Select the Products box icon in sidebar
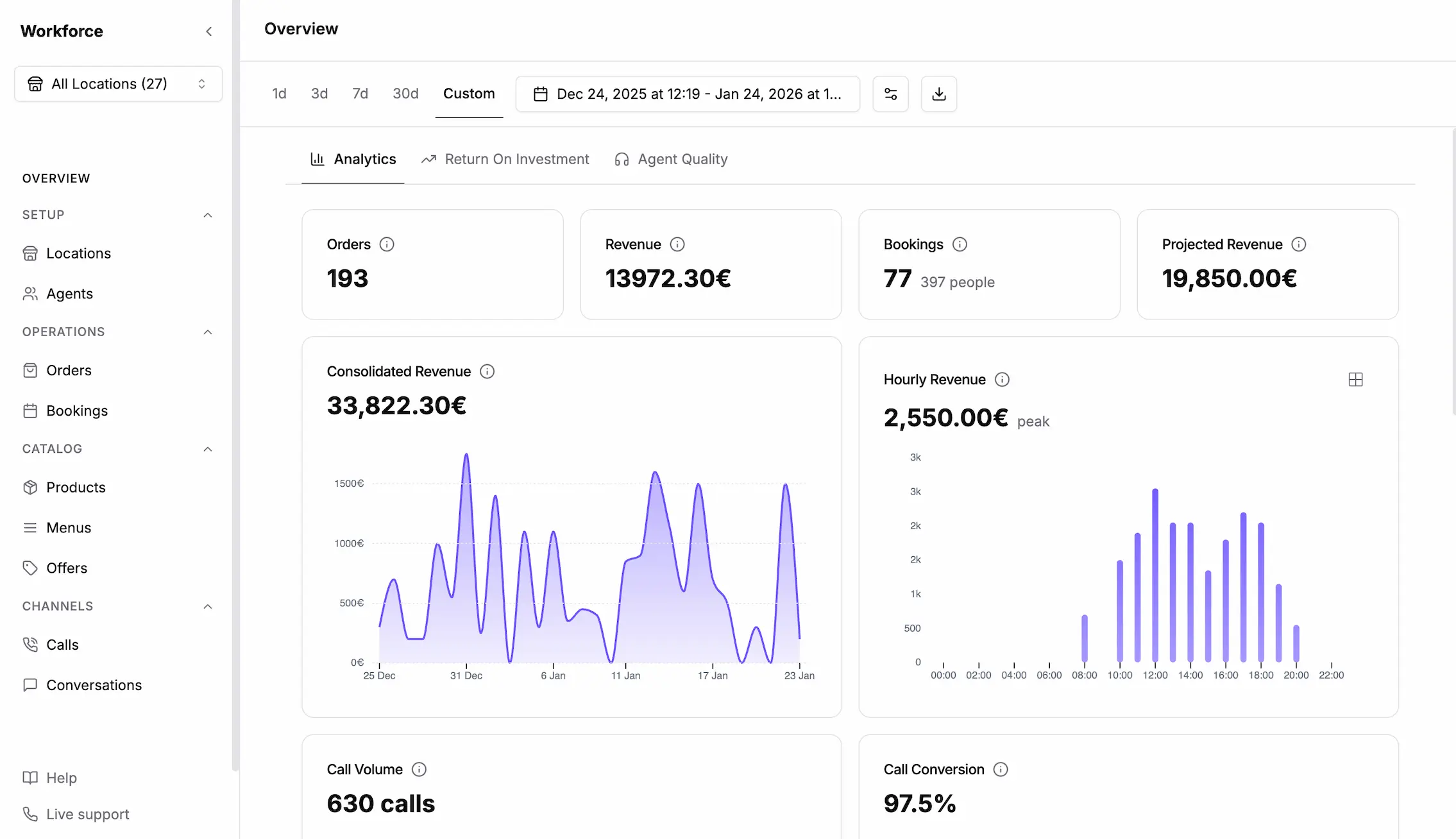The image size is (1456, 839). tap(31, 487)
